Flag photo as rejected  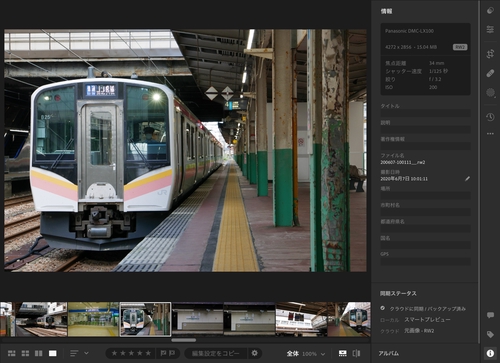[172, 353]
